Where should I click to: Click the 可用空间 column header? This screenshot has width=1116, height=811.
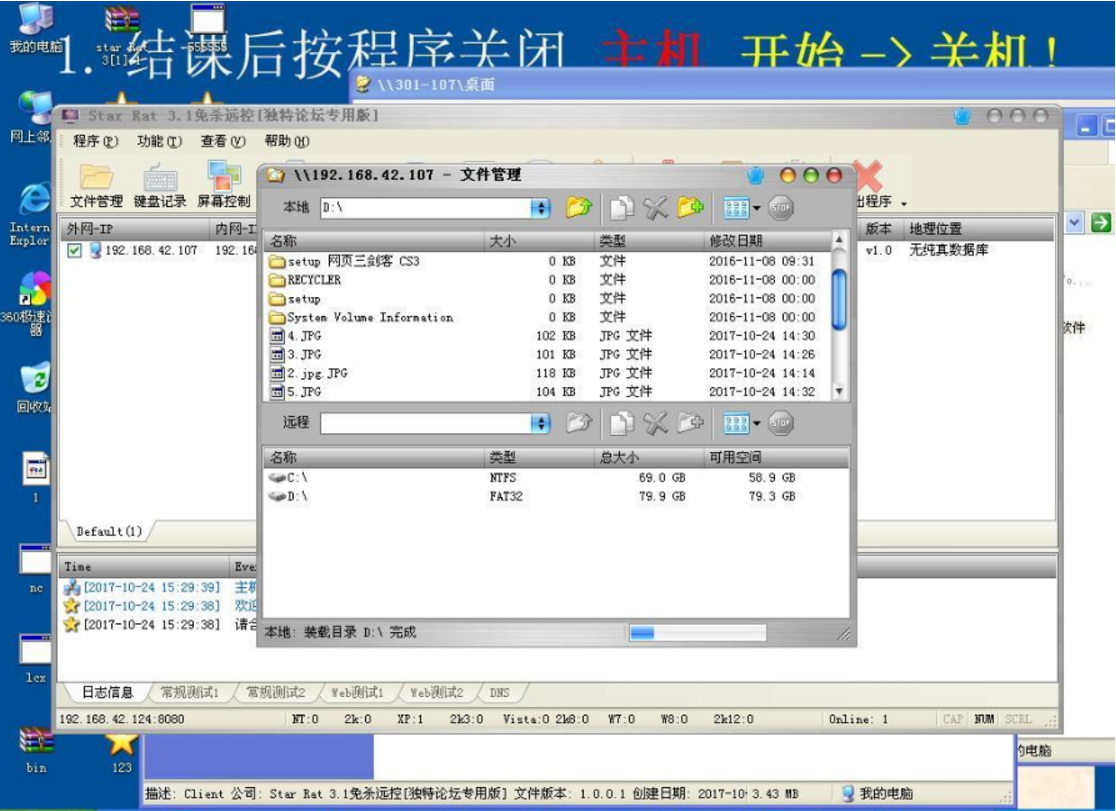click(x=776, y=456)
